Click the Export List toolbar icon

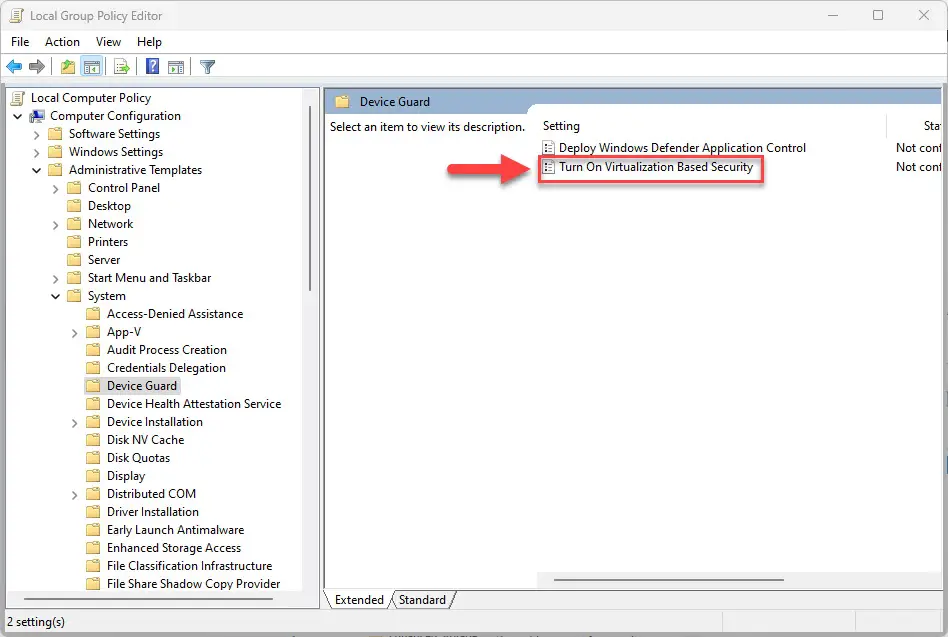pos(122,66)
